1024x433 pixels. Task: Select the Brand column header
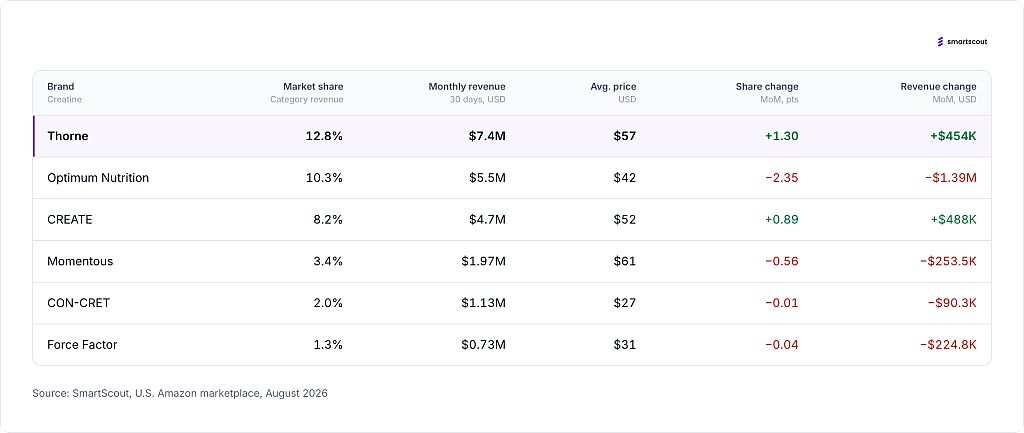[x=61, y=86]
